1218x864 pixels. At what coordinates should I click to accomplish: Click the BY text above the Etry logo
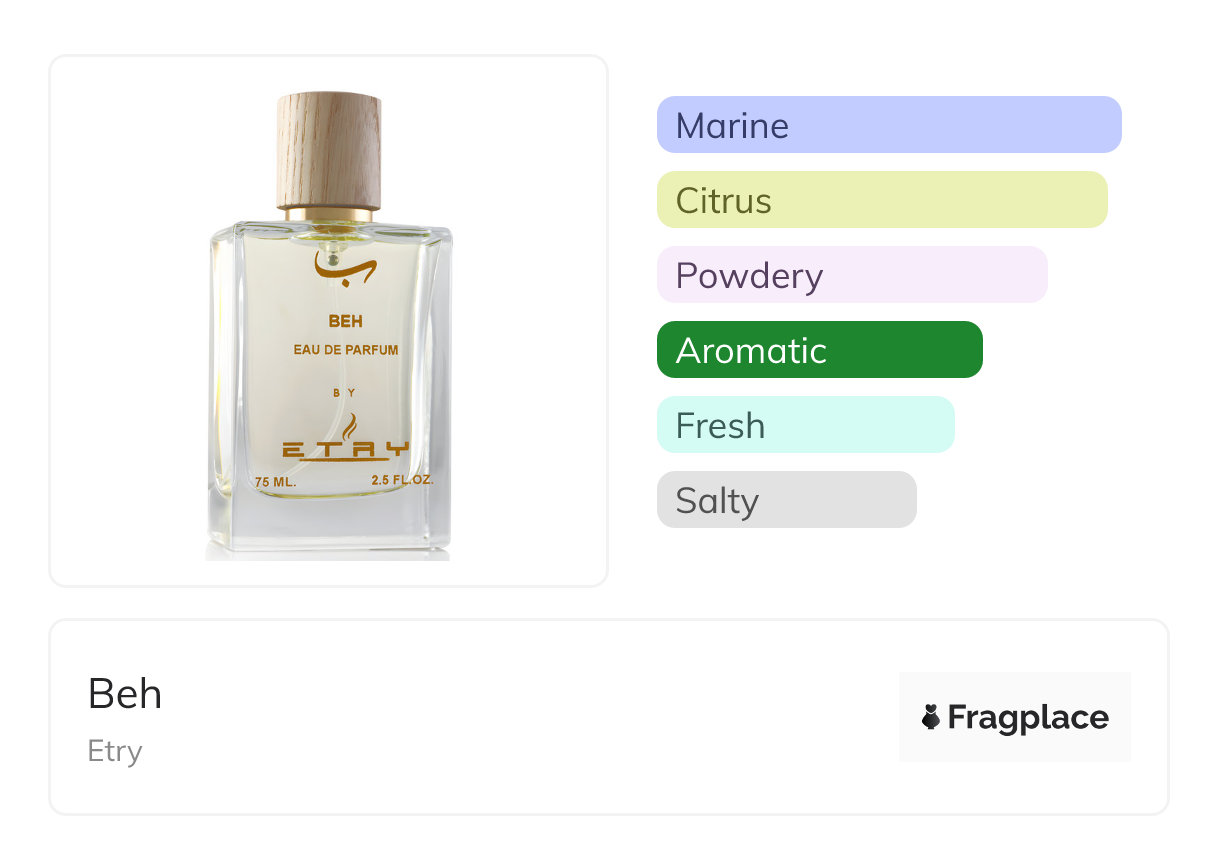point(345,393)
